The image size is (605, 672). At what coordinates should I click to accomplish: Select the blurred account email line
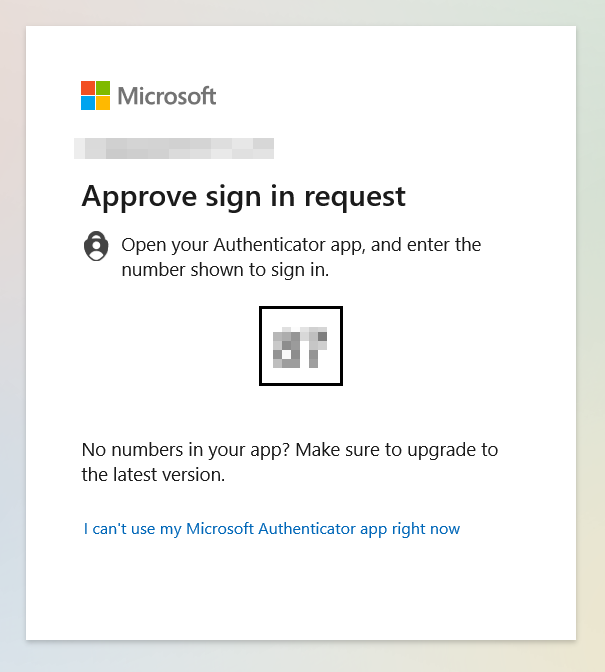(174, 148)
